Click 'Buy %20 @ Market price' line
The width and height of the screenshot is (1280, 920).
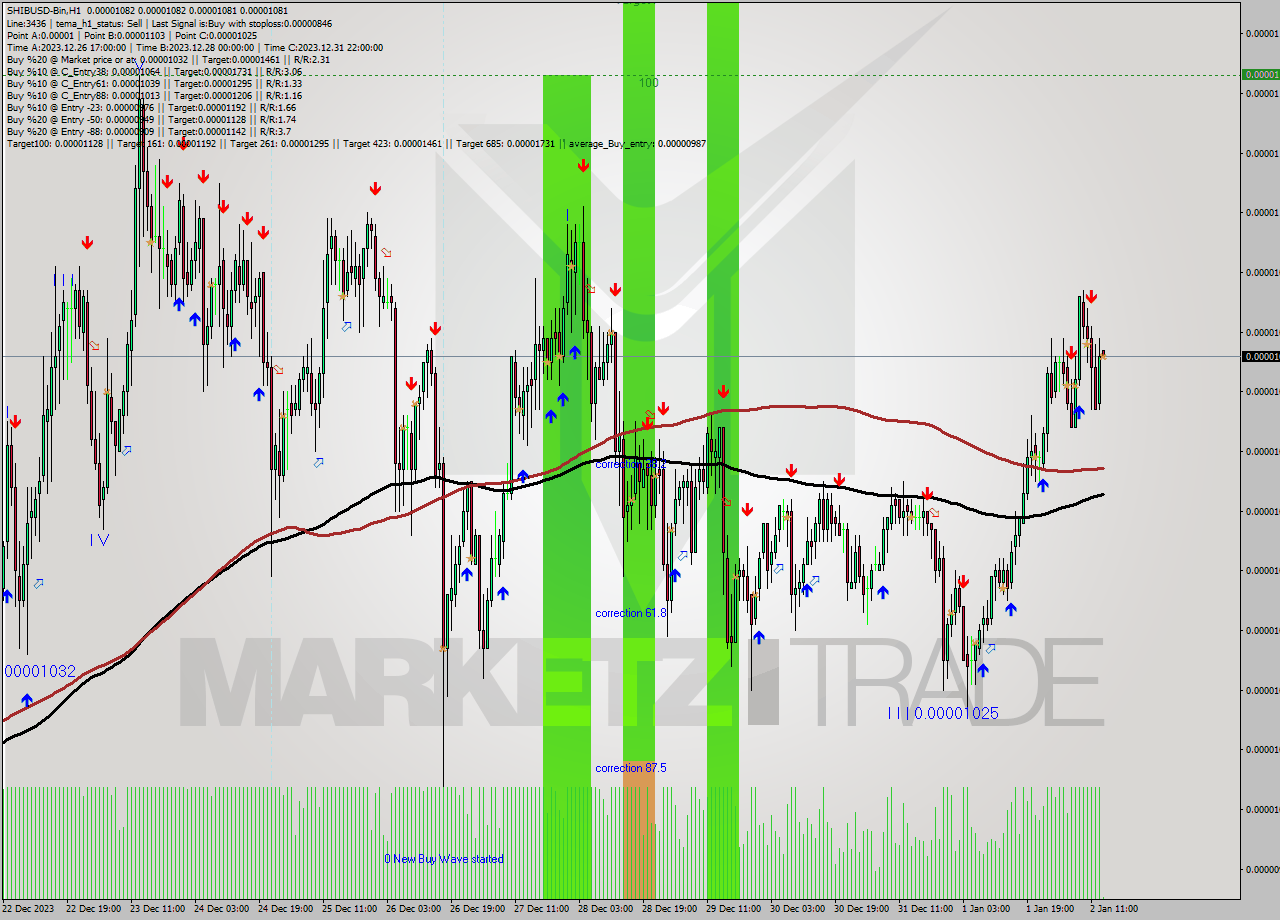pos(168,59)
